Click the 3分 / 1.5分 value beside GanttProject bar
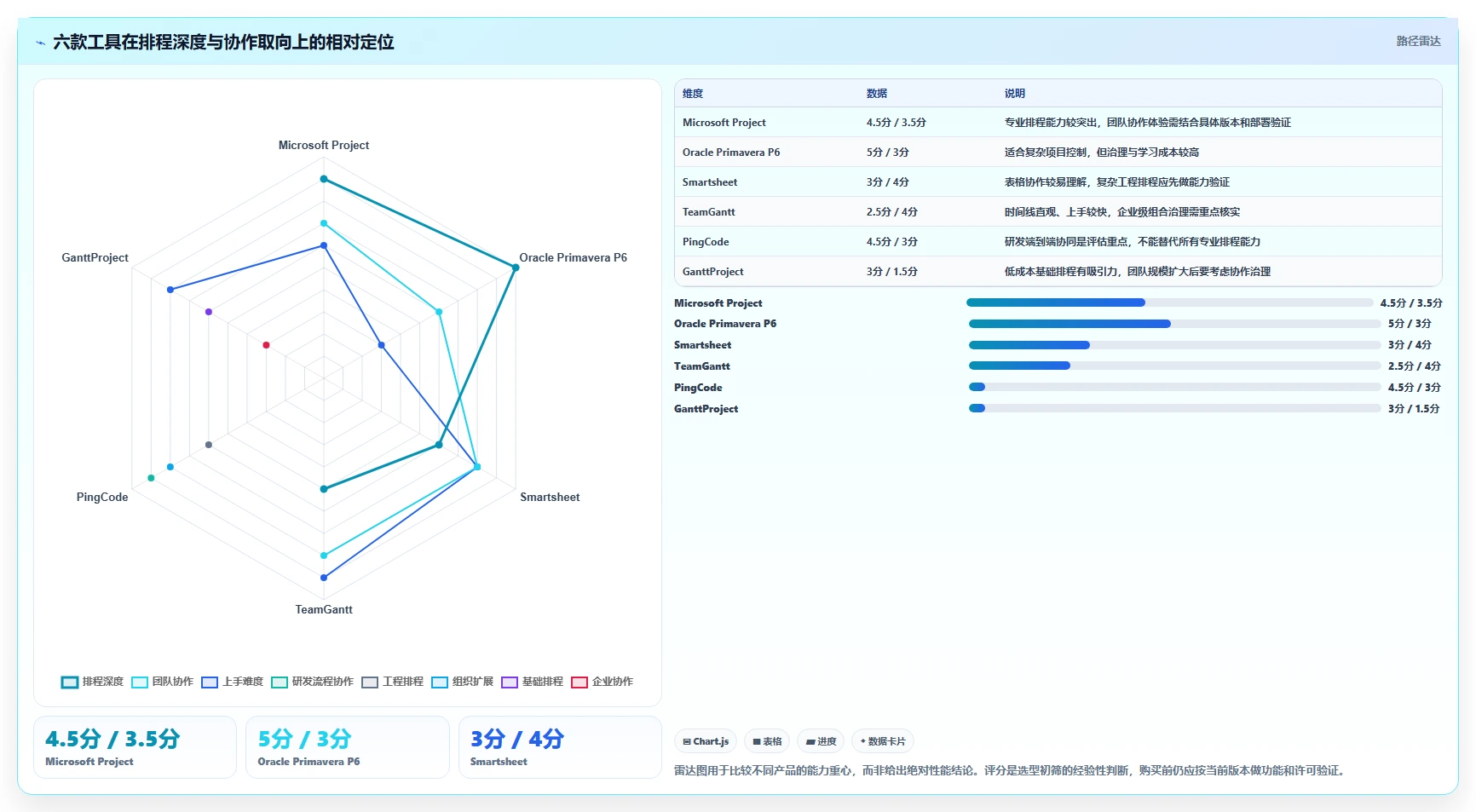Image resolution: width=1476 pixels, height=812 pixels. (1414, 408)
